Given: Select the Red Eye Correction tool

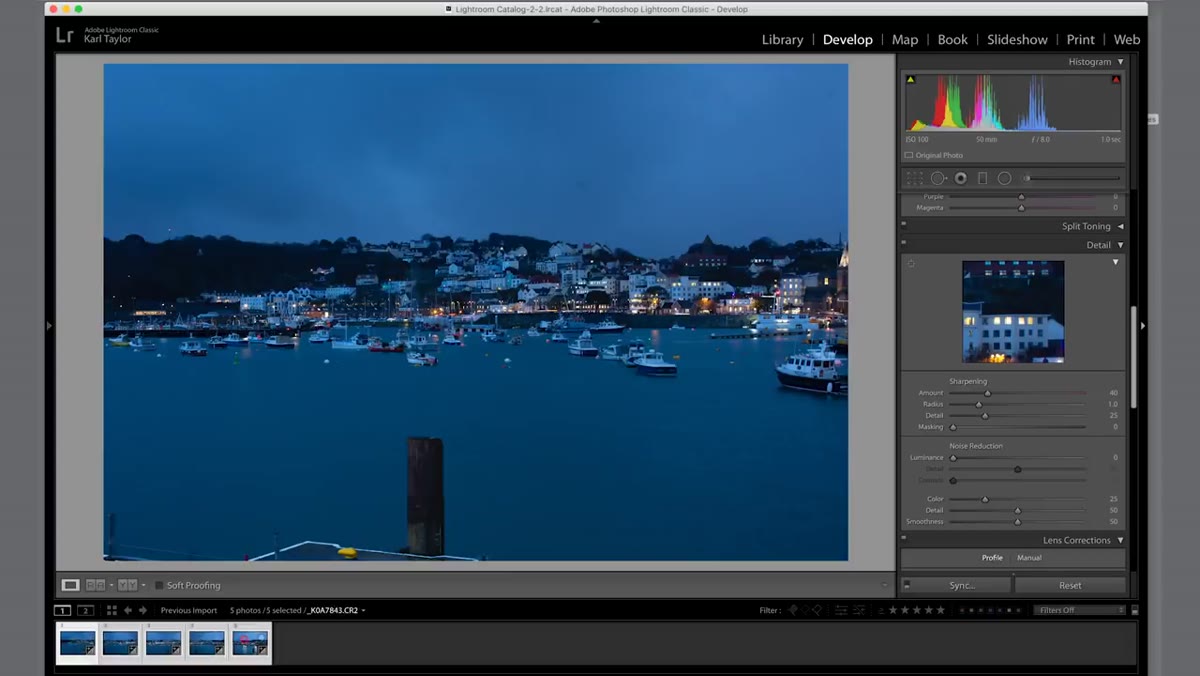Looking at the screenshot, I should pyautogui.click(x=960, y=178).
